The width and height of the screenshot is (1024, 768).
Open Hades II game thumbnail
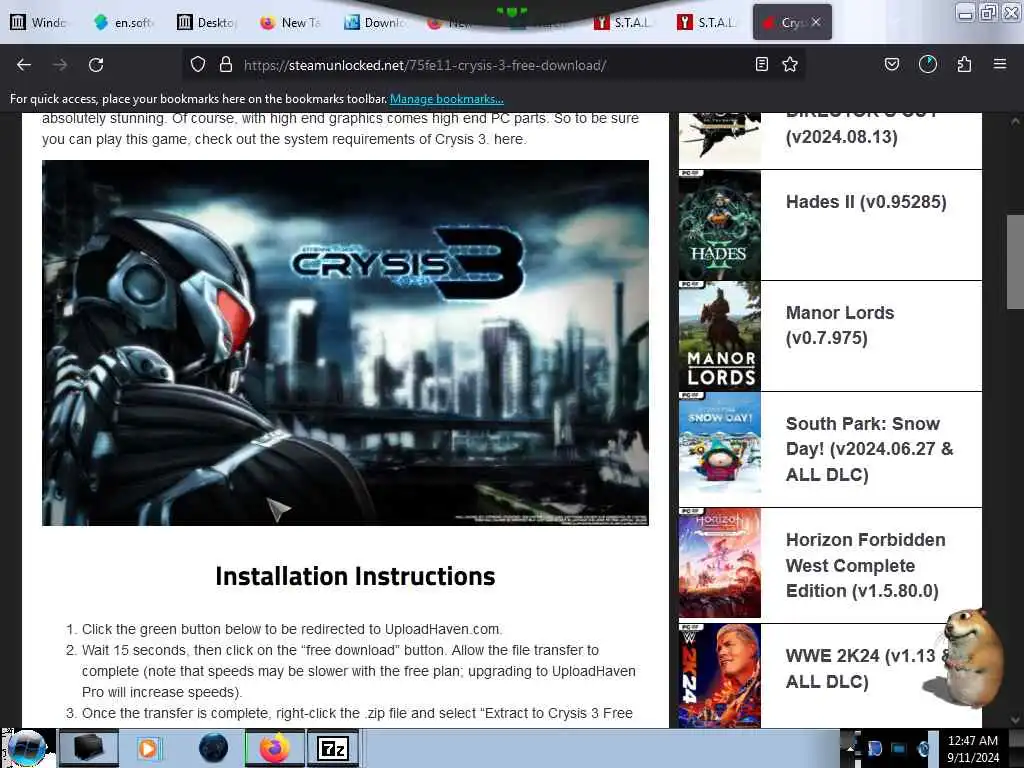(x=720, y=225)
